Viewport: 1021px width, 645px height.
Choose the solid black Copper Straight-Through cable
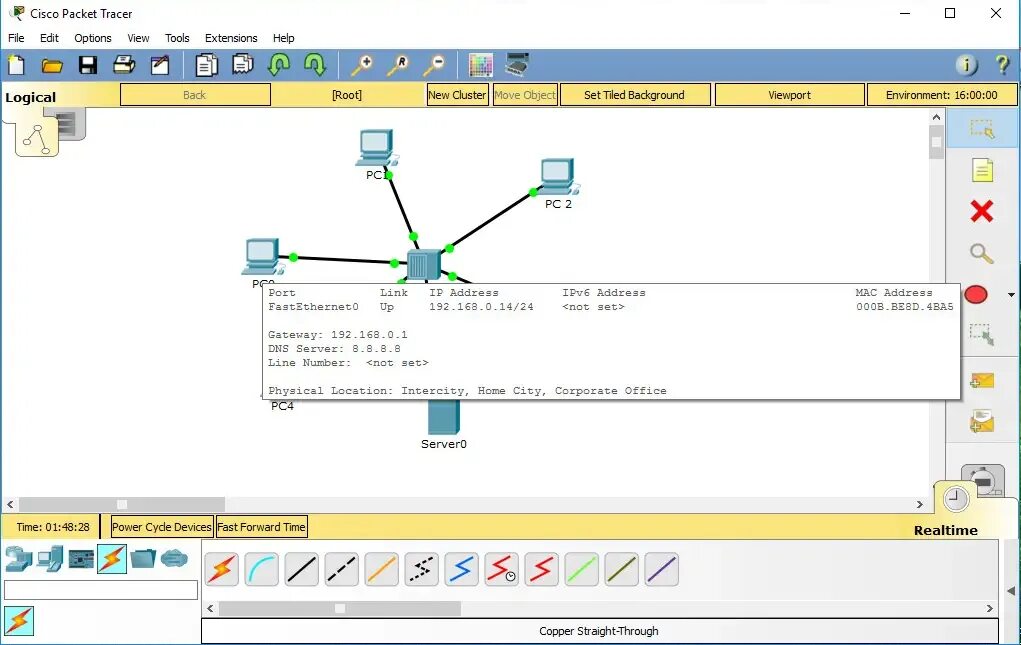(301, 570)
